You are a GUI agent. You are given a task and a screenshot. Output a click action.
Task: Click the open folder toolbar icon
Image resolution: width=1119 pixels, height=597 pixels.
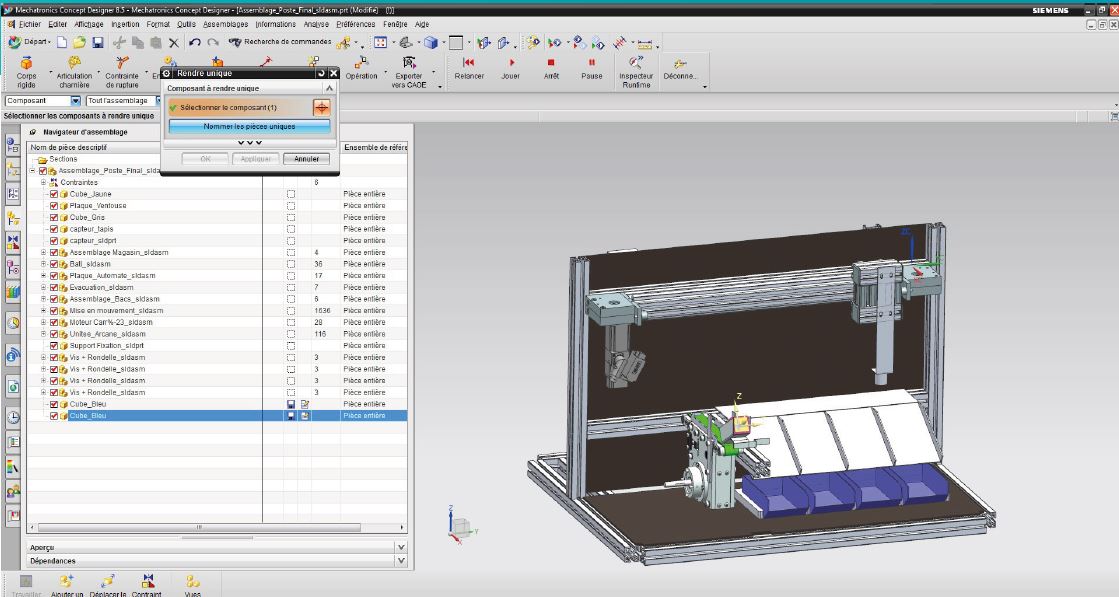79,43
